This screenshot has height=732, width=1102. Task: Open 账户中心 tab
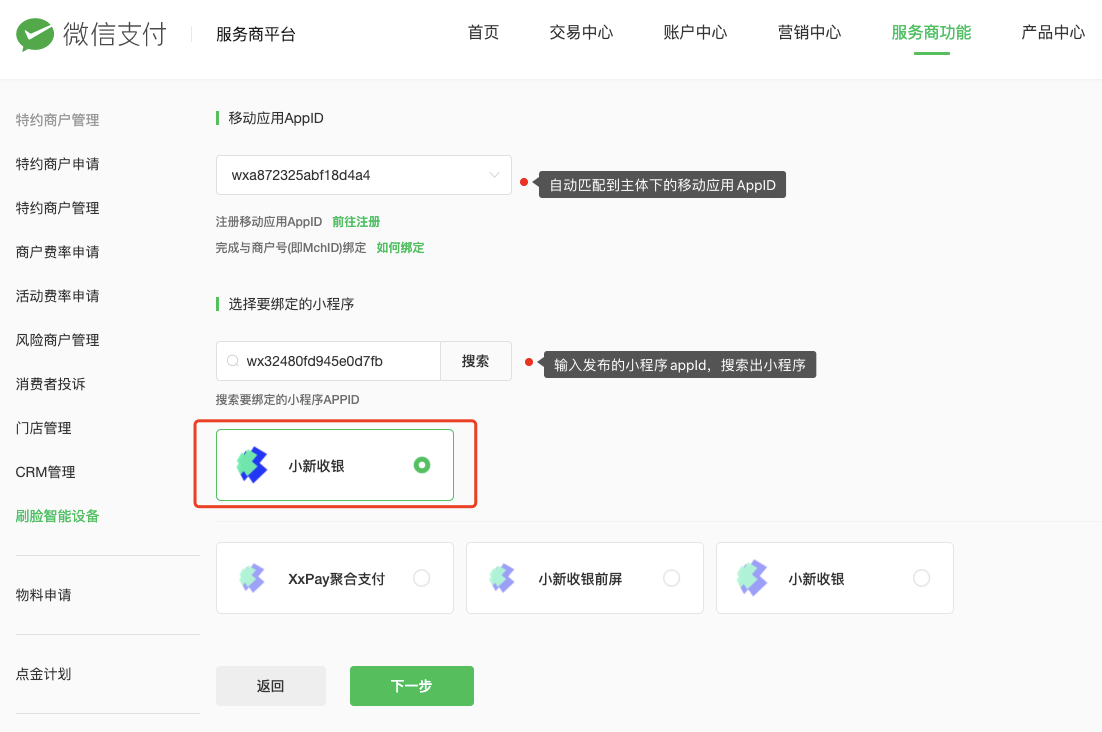tap(695, 32)
